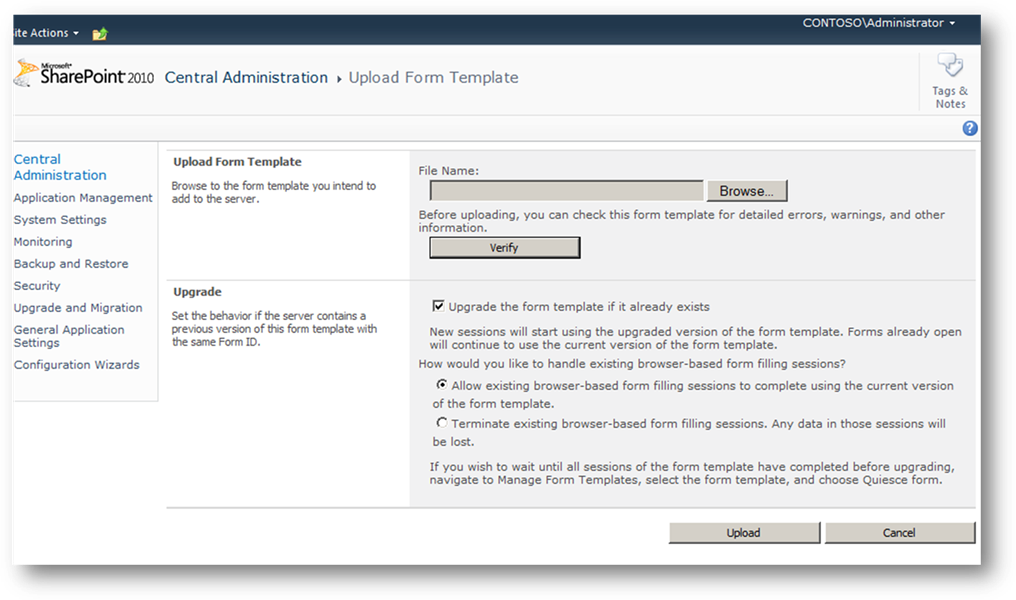Viewport: 1016px width, 600px height.
Task: Click the Upload button
Action: click(x=743, y=533)
